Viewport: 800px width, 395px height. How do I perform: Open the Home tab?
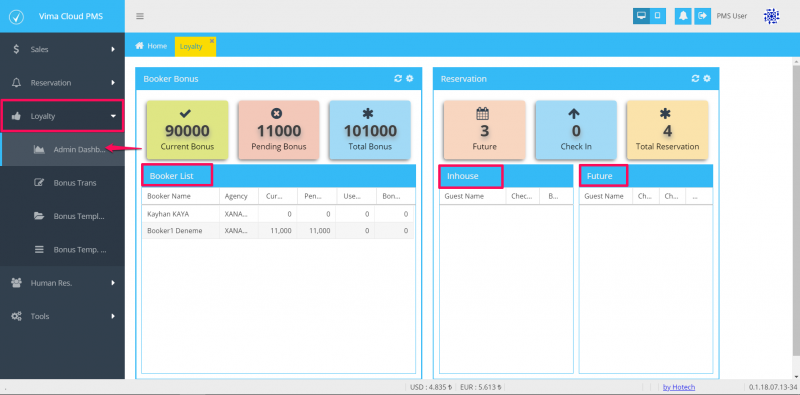[x=151, y=46]
